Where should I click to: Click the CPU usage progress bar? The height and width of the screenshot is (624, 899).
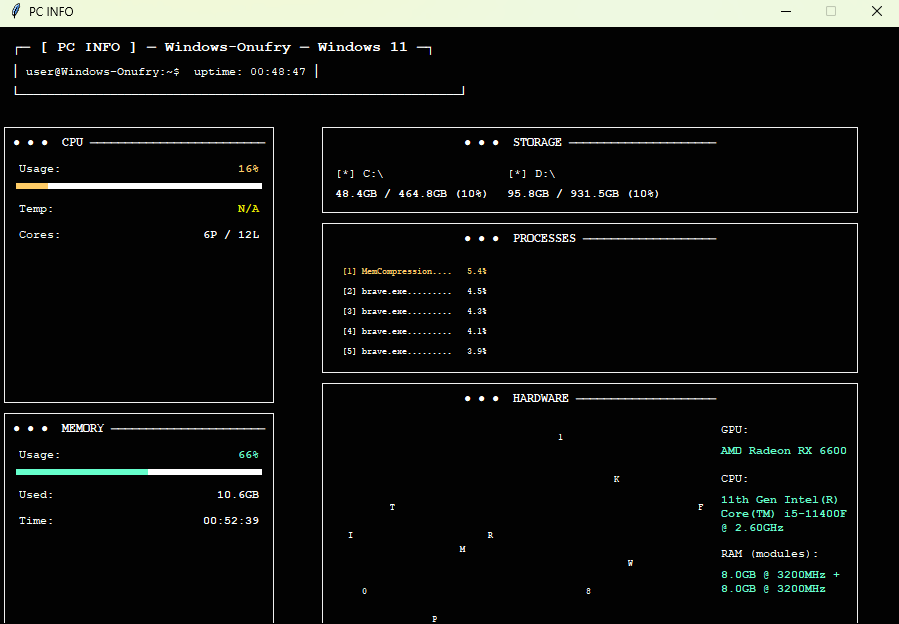pos(139,186)
